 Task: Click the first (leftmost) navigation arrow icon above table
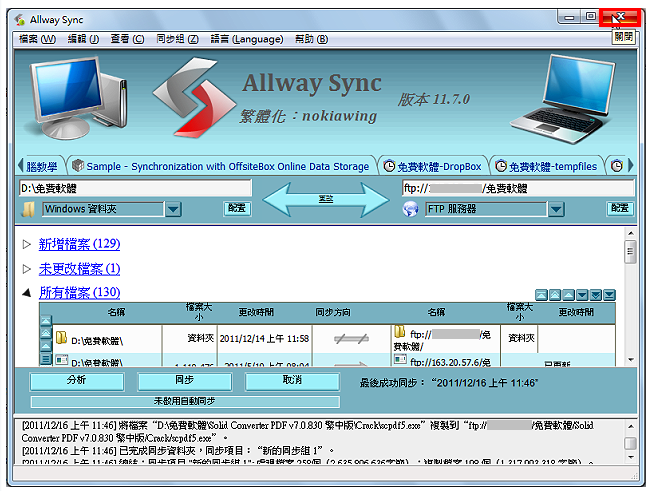541,295
